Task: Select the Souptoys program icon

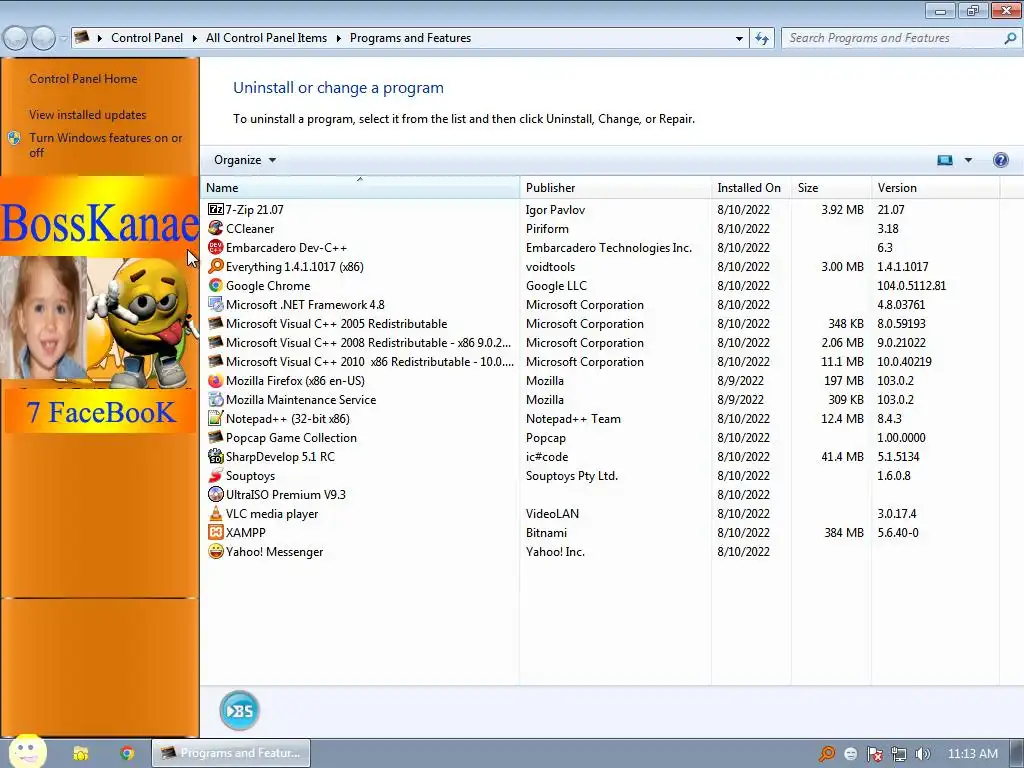Action: click(x=216, y=475)
